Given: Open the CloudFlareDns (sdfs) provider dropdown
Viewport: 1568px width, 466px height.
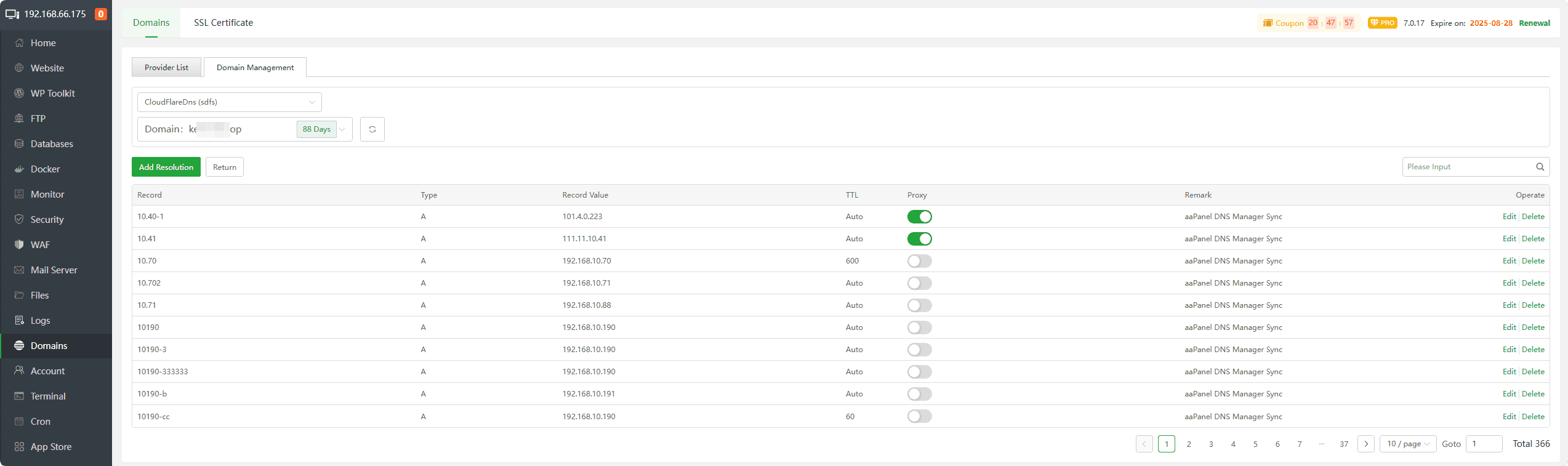Looking at the screenshot, I should coord(229,102).
